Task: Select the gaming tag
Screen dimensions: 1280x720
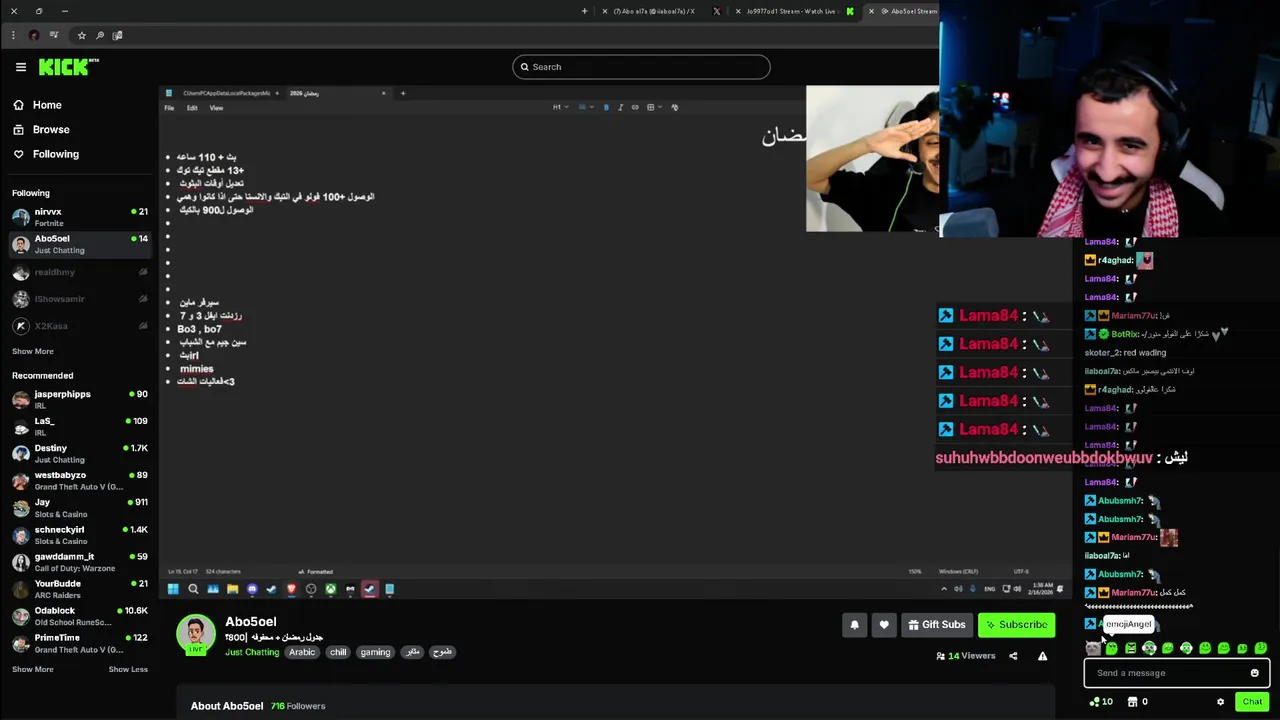Action: pos(375,652)
